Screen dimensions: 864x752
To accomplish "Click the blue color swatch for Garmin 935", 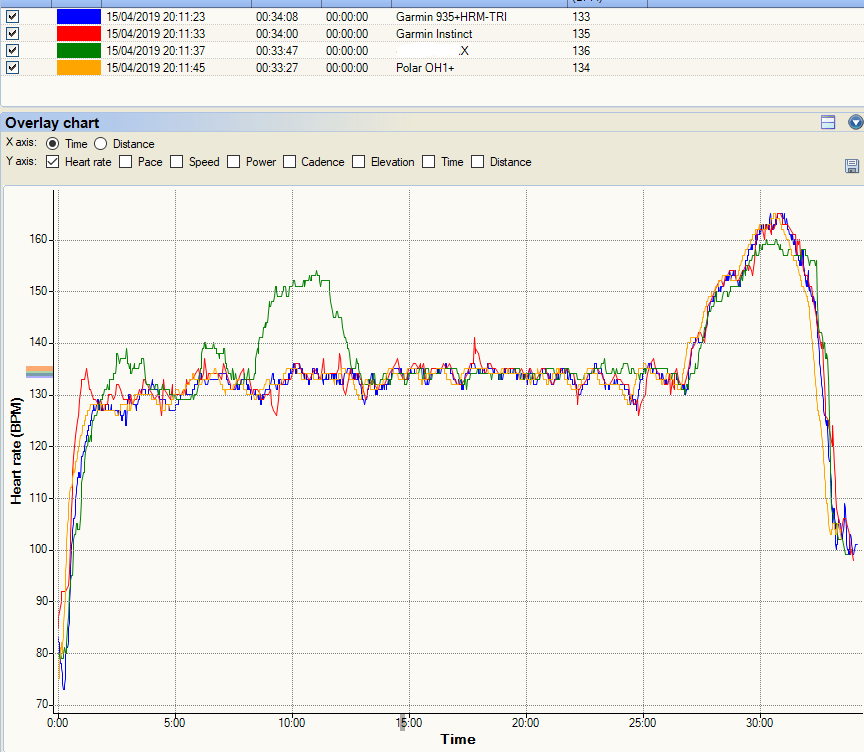I will pos(79,17).
